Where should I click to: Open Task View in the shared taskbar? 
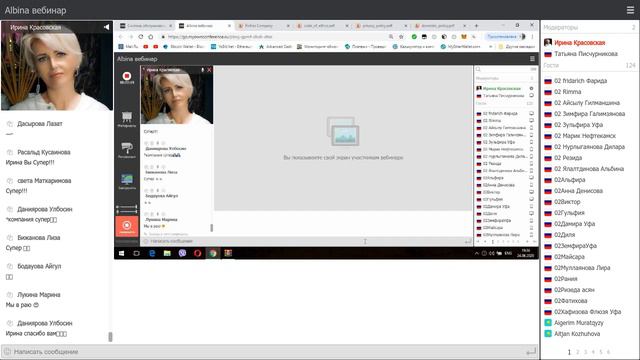[136, 253]
